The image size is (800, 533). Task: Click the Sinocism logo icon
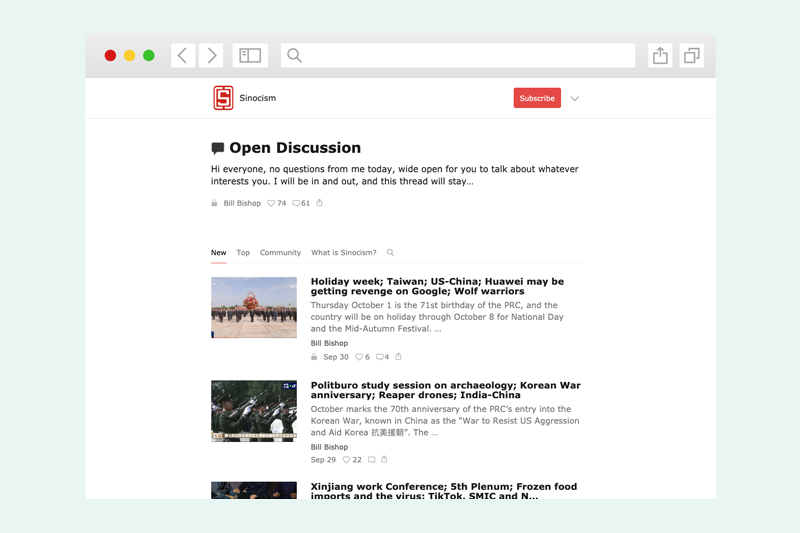(x=223, y=98)
